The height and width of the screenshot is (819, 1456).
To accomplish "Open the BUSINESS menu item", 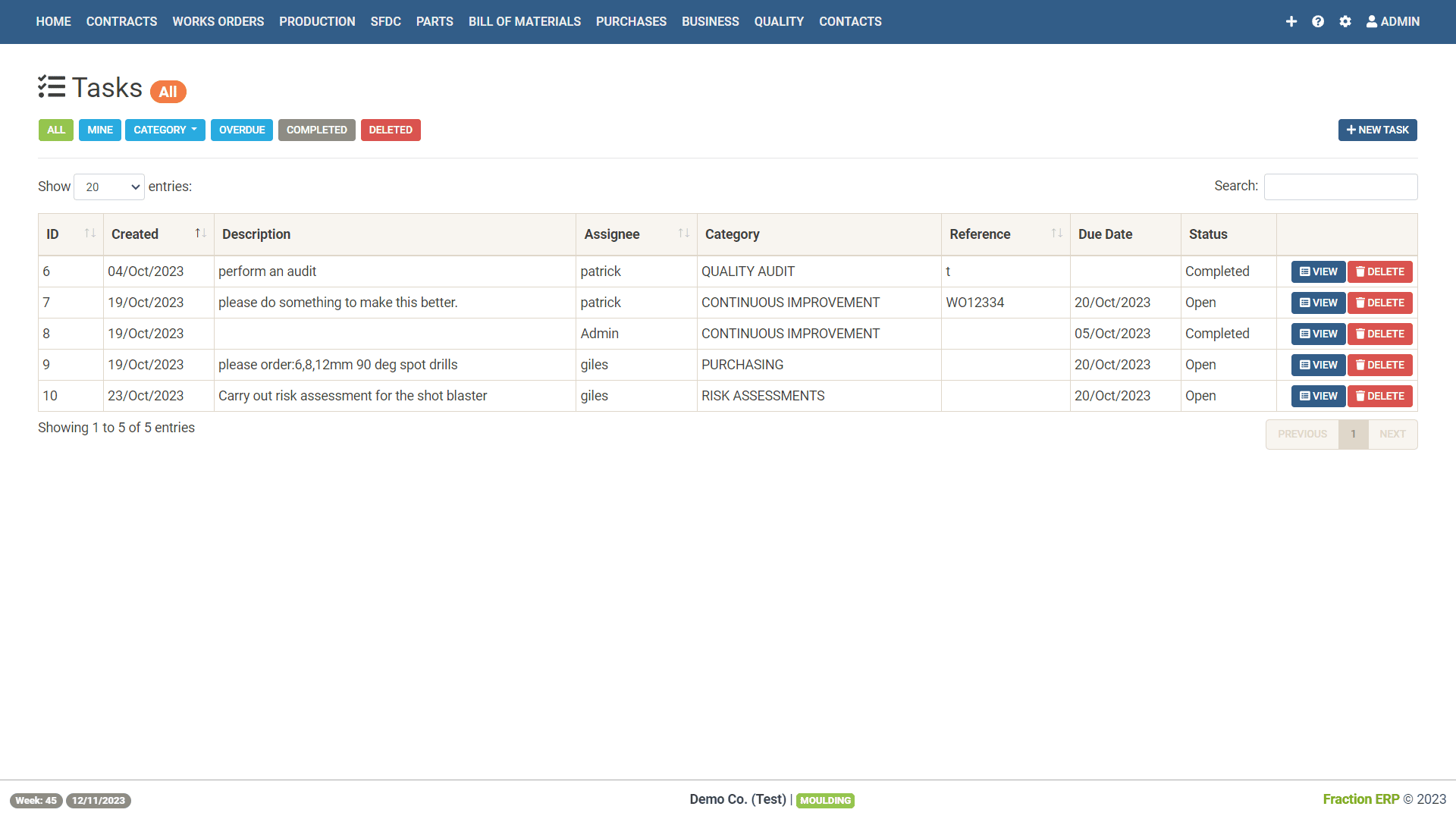I will coord(711,21).
